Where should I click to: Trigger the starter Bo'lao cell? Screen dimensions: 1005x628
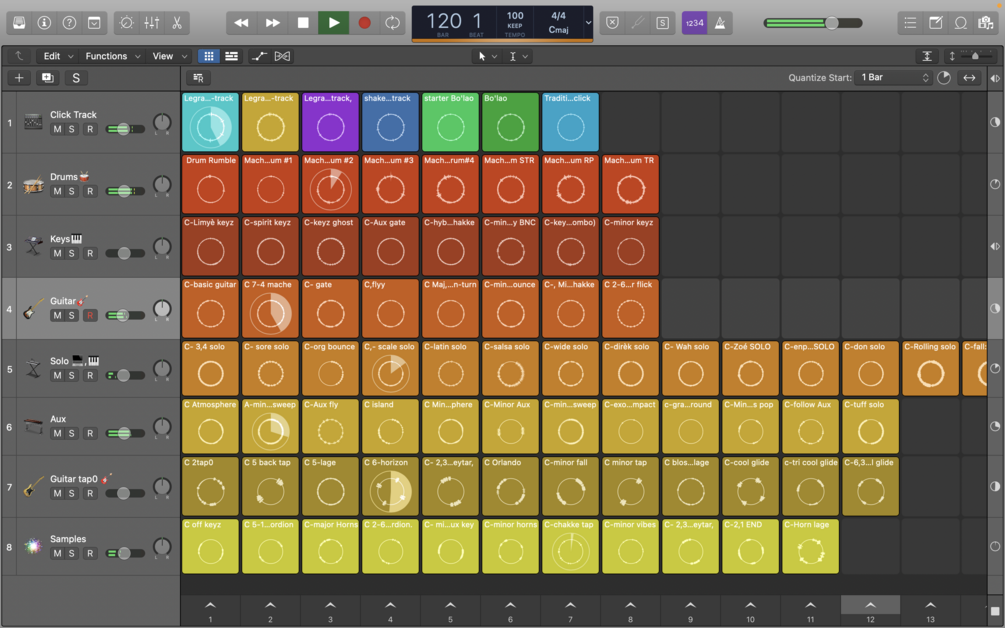tap(451, 122)
